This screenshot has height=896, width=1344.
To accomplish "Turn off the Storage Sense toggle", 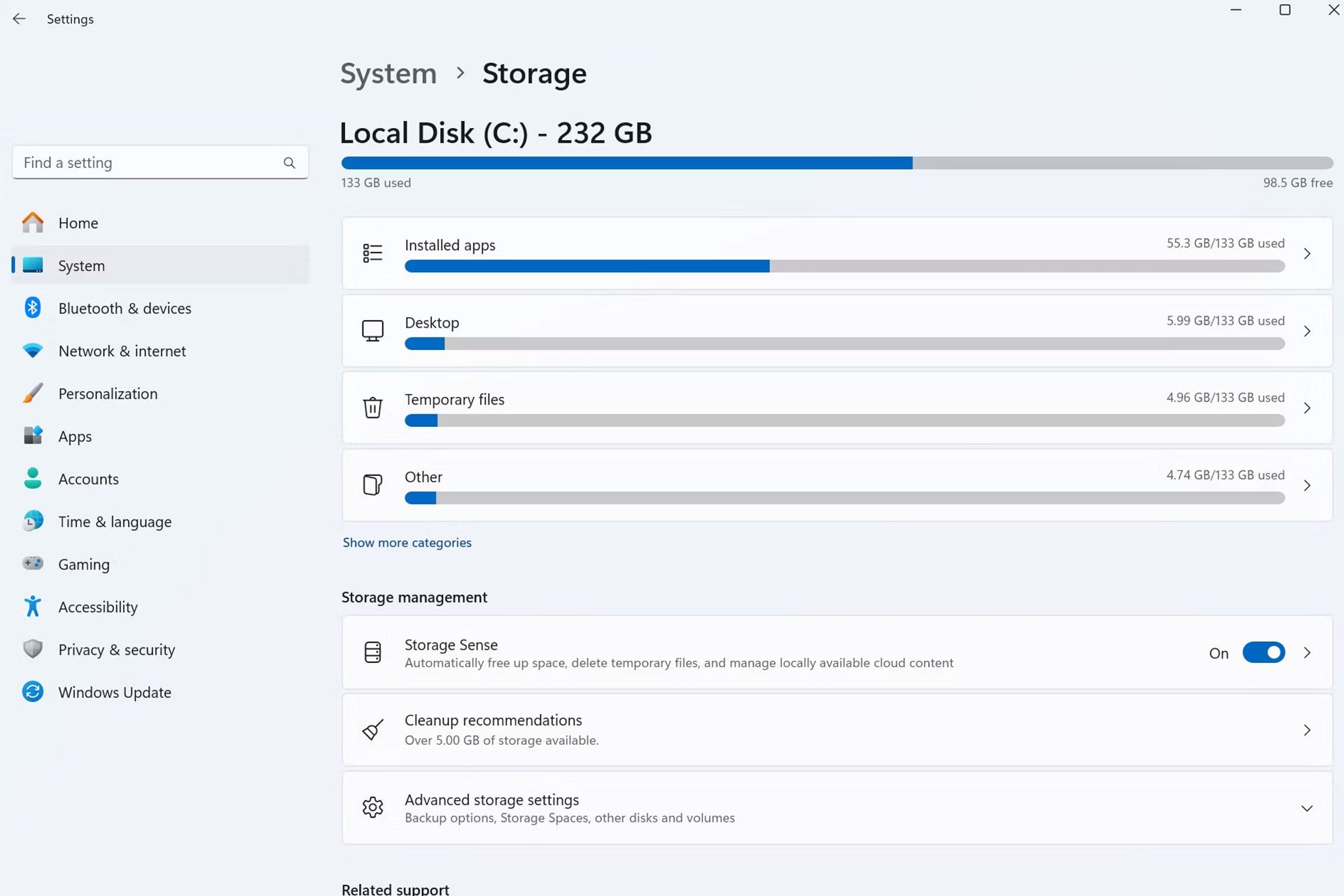I will [1263, 652].
